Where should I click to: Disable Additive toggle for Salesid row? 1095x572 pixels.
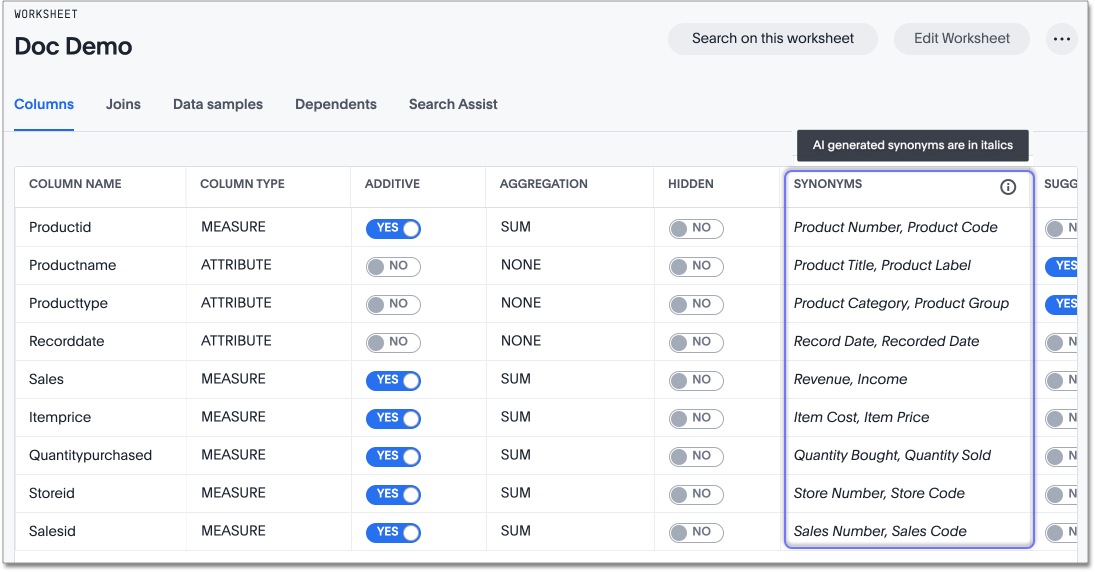393,532
